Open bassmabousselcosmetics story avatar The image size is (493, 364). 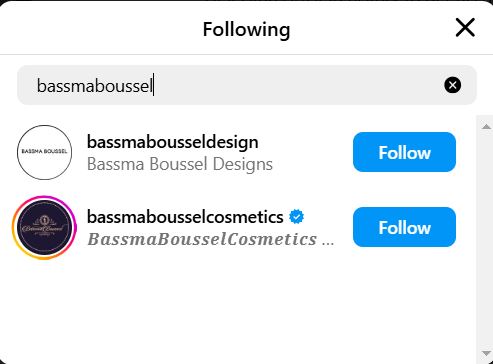click(44, 228)
